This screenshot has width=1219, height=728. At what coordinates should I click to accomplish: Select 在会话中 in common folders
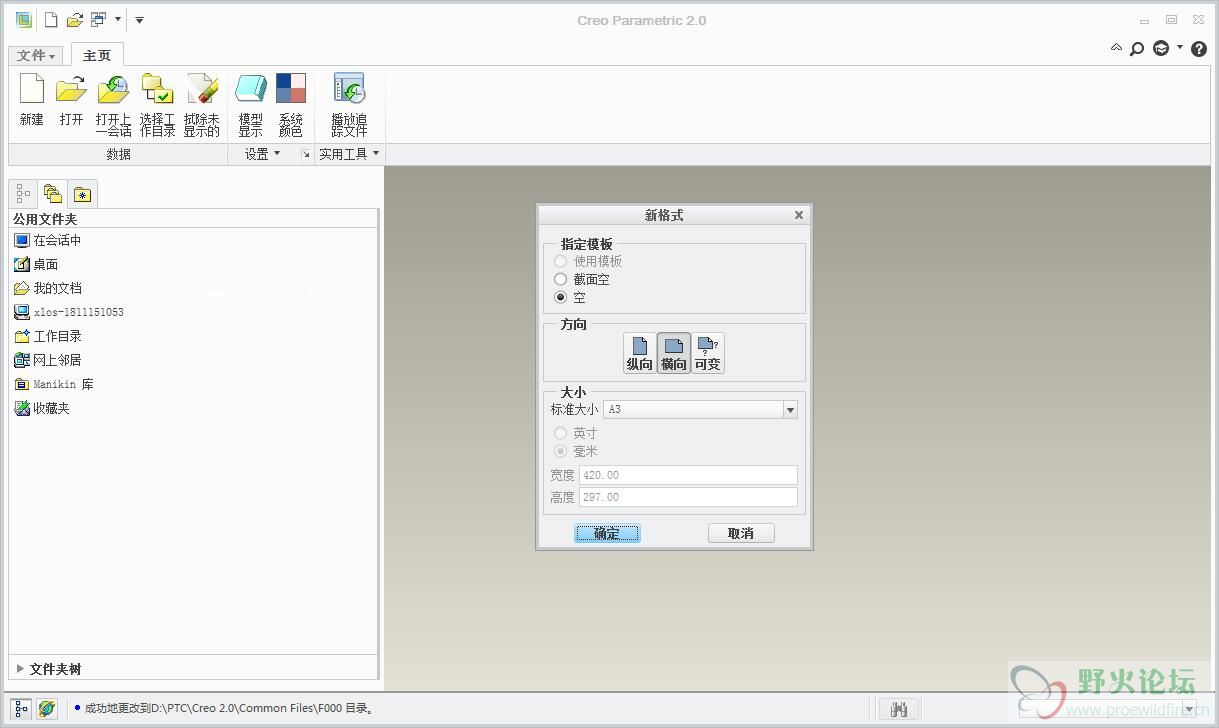pos(48,240)
